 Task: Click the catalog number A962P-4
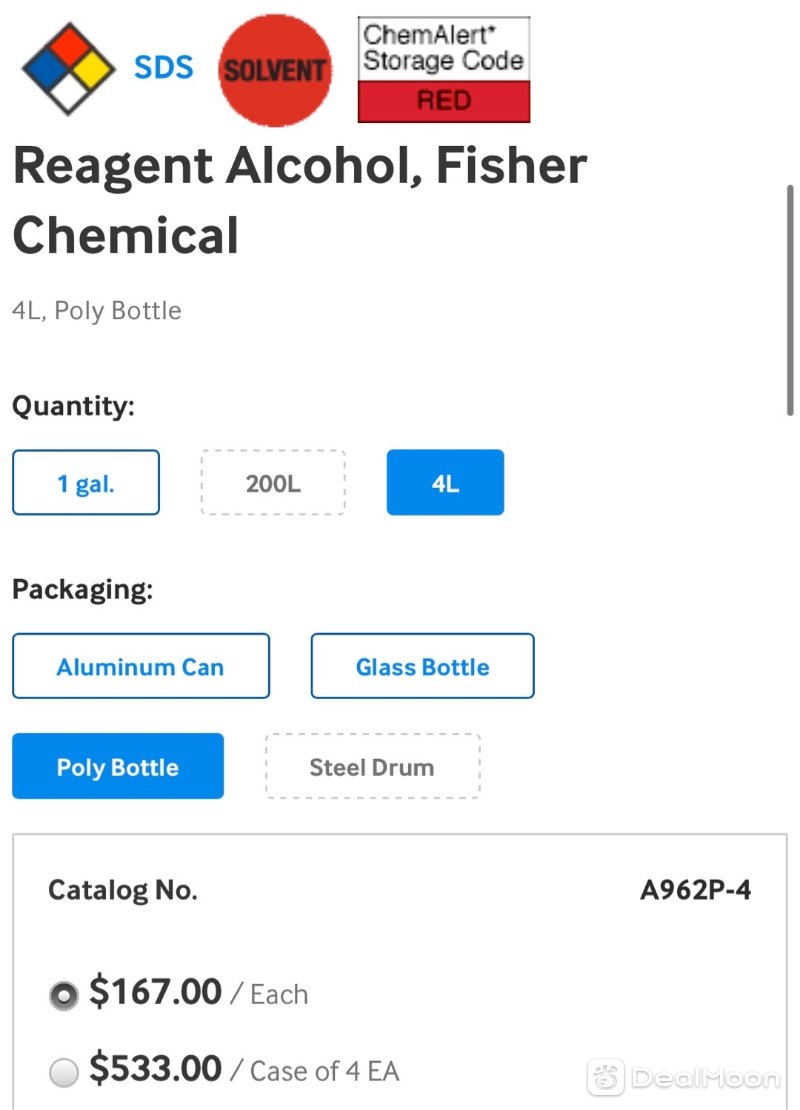pyautogui.click(x=695, y=890)
